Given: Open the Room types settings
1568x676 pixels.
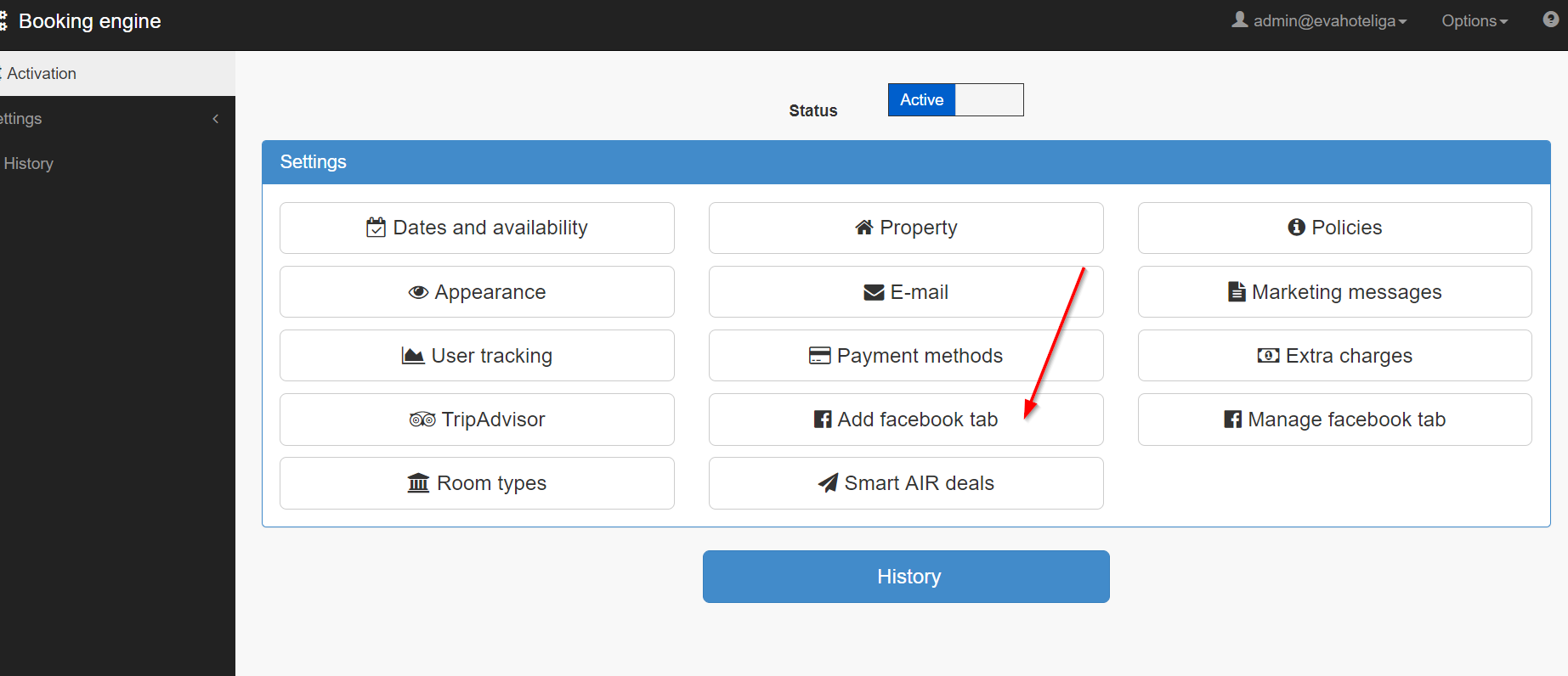Looking at the screenshot, I should click(477, 483).
